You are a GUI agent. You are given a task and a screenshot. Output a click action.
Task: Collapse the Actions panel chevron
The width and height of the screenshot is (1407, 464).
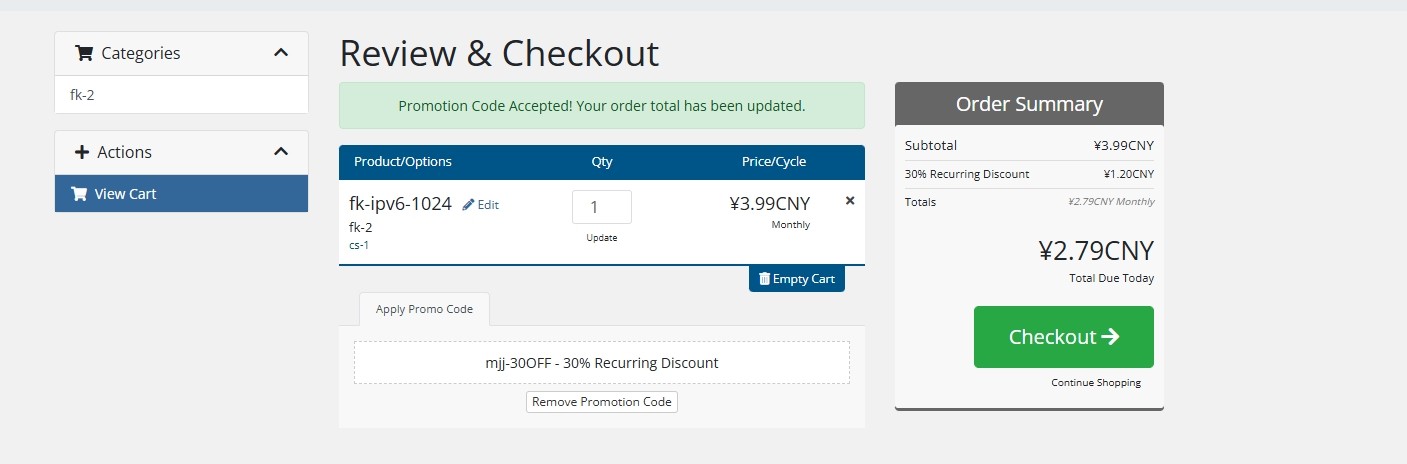click(281, 152)
